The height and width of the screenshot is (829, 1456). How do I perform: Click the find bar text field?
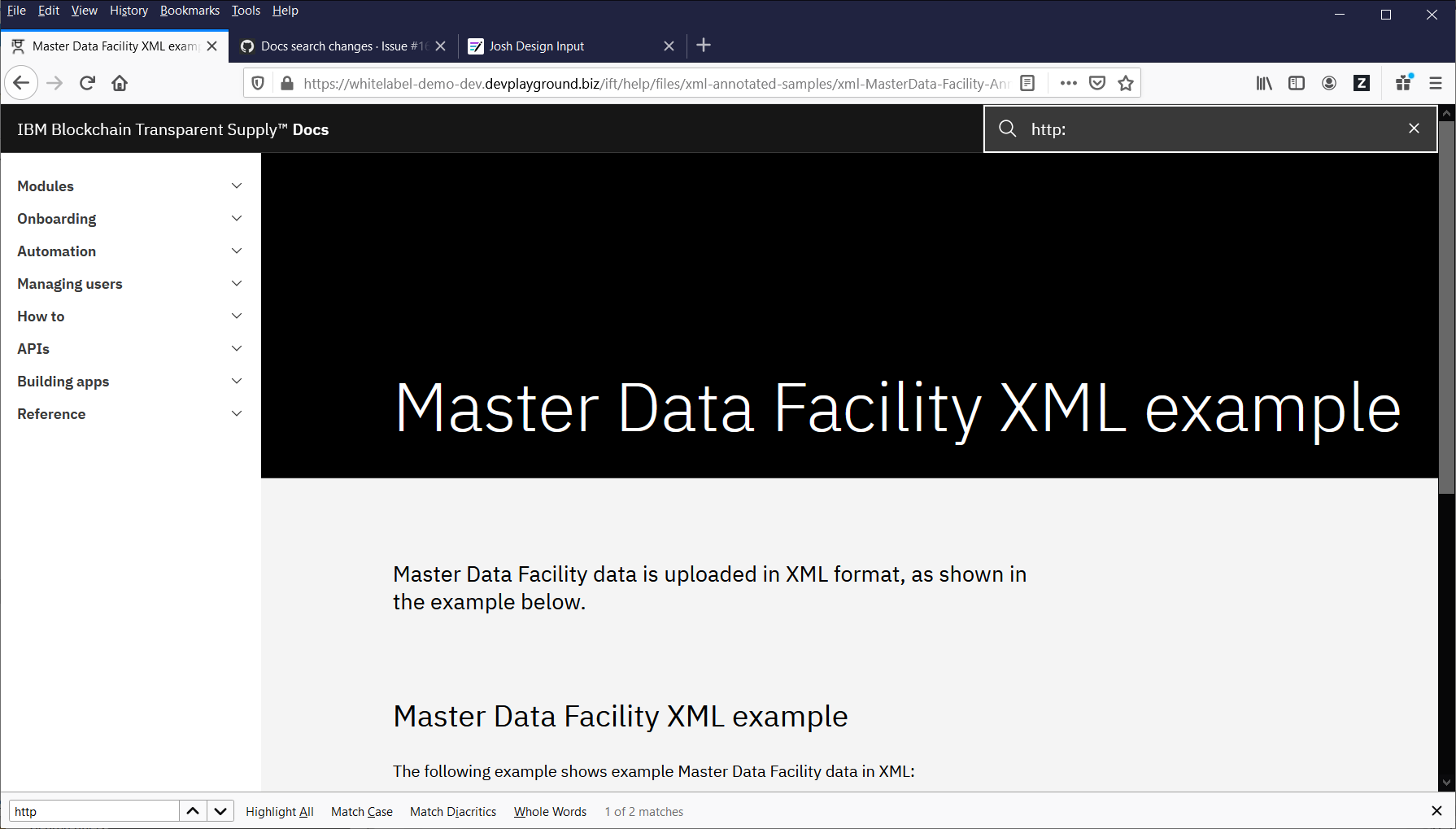94,811
